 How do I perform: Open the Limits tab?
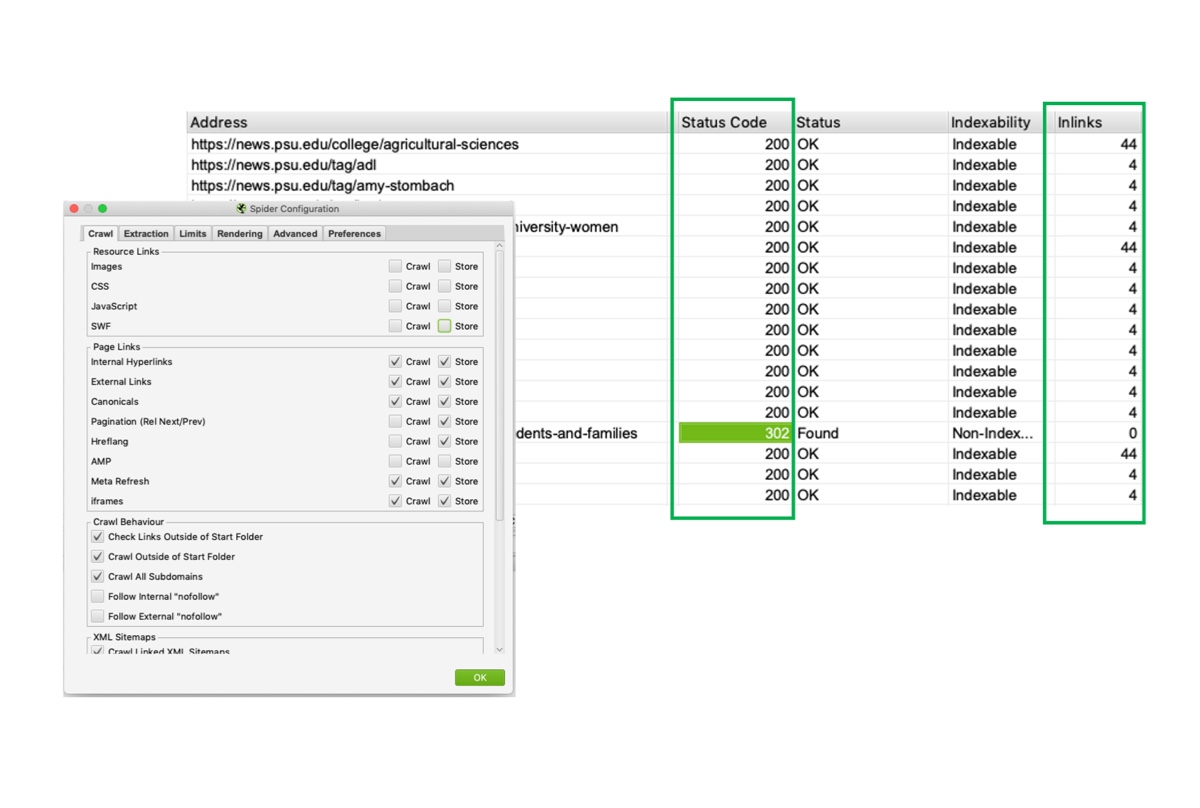click(x=193, y=234)
